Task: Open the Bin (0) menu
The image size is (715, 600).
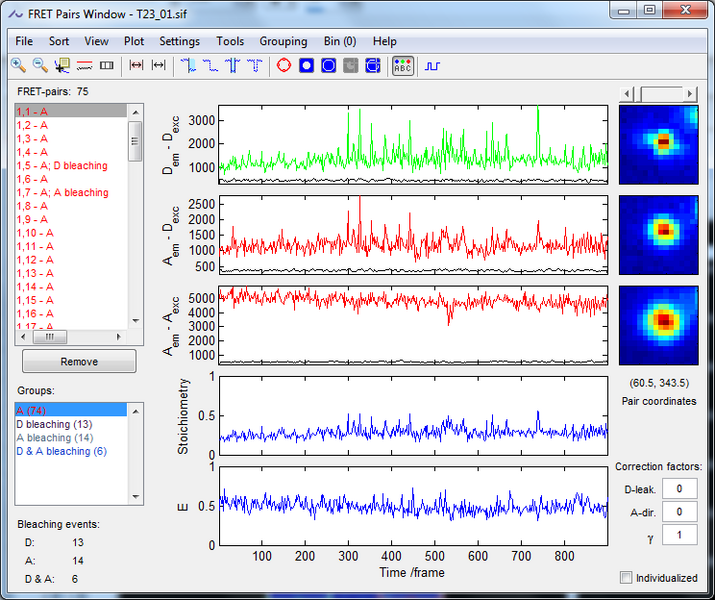Action: 339,41
